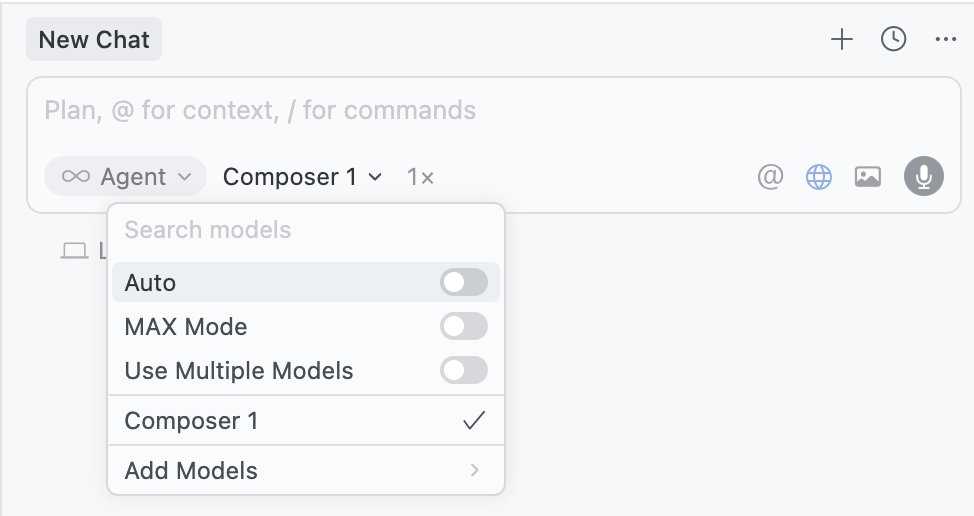The height and width of the screenshot is (516, 974).
Task: Click the @ mention context icon
Action: point(769,177)
